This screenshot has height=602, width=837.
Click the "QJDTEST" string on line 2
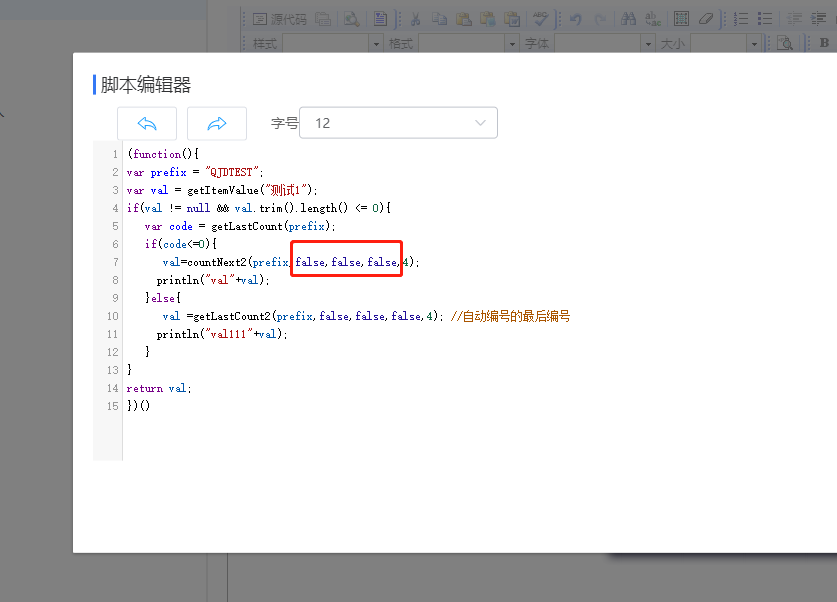pyautogui.click(x=232, y=172)
